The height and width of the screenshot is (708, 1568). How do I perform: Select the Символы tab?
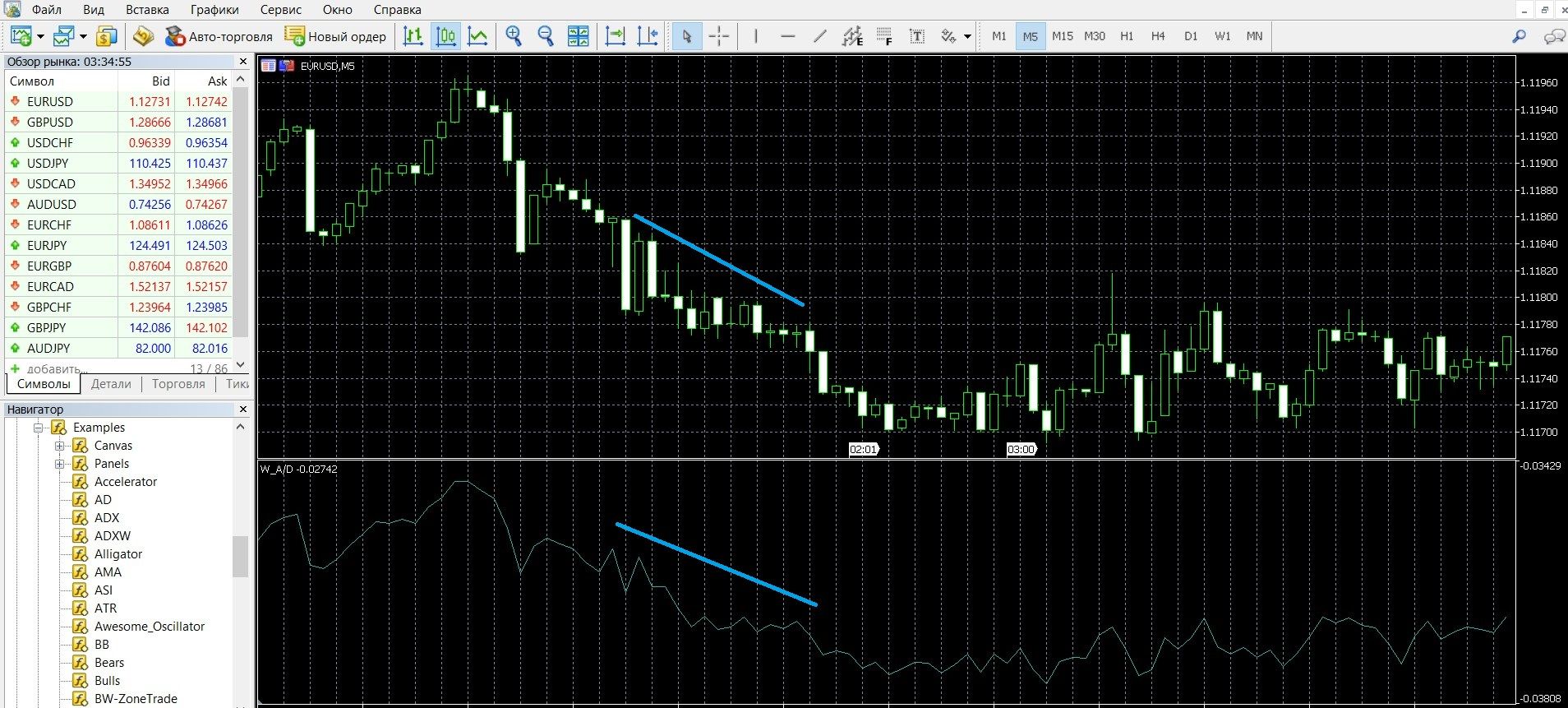click(x=44, y=384)
